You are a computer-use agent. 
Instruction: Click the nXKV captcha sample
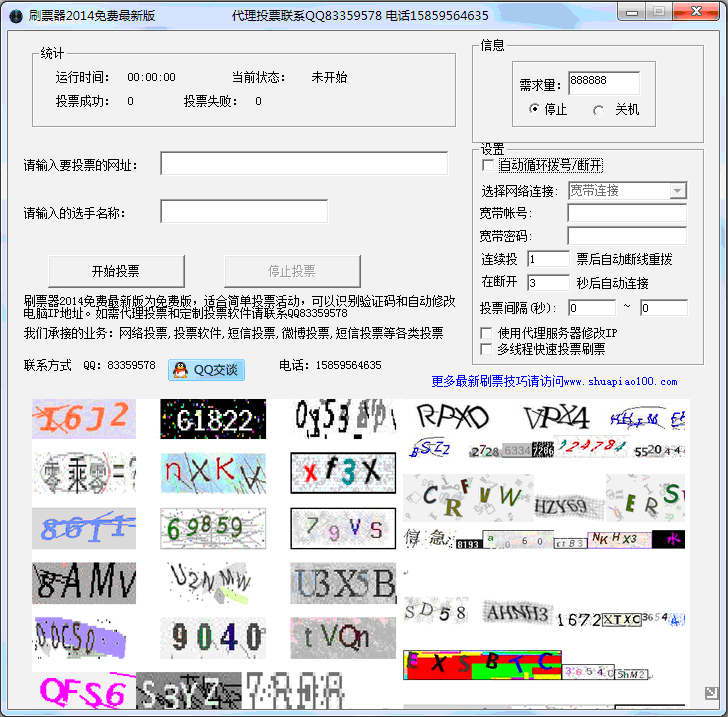pyautogui.click(x=213, y=473)
